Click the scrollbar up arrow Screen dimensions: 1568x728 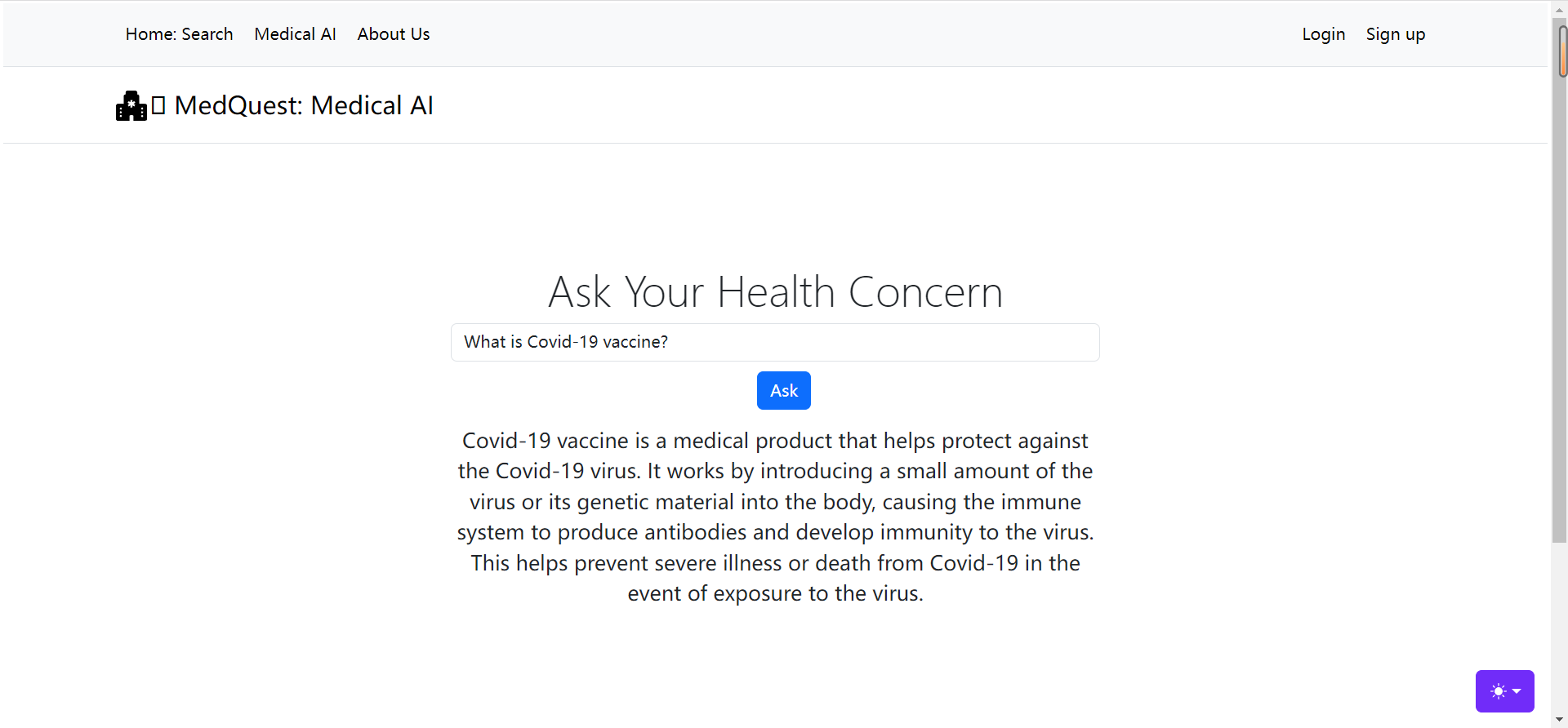[1560, 8]
